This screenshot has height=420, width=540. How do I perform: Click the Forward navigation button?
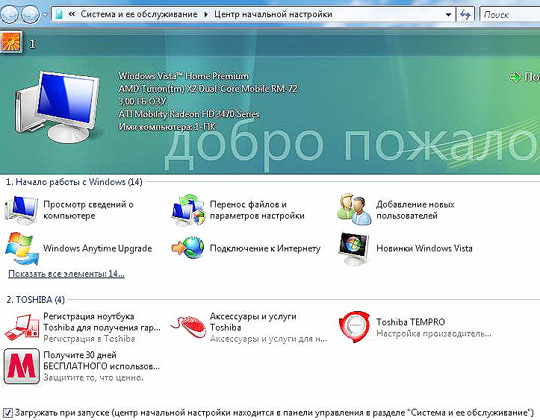tap(30, 14)
